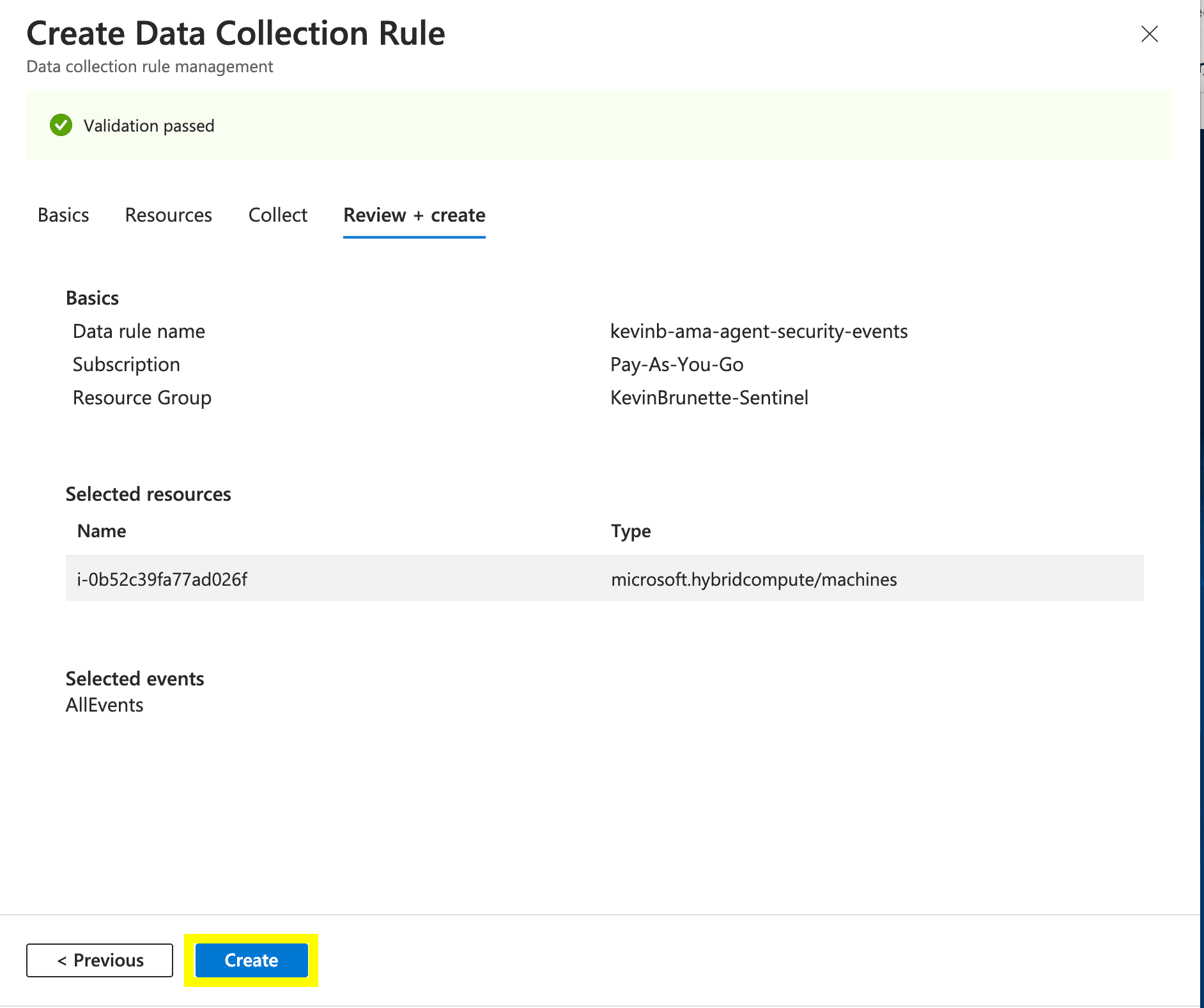
Task: Click the Pay-As-You-Go subscription value
Action: coord(677,365)
